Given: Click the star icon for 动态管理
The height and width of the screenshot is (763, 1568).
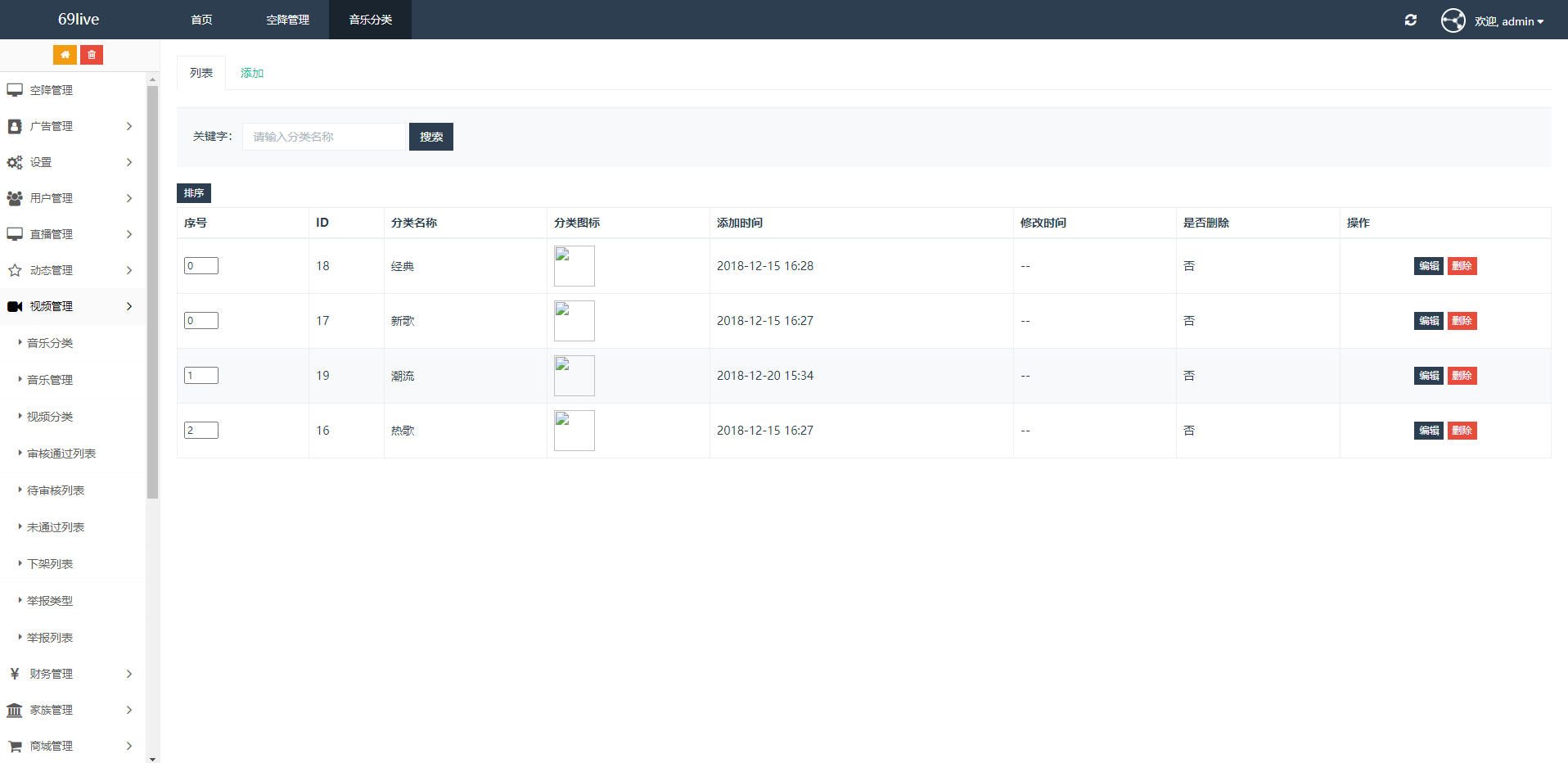Looking at the screenshot, I should pyautogui.click(x=15, y=270).
